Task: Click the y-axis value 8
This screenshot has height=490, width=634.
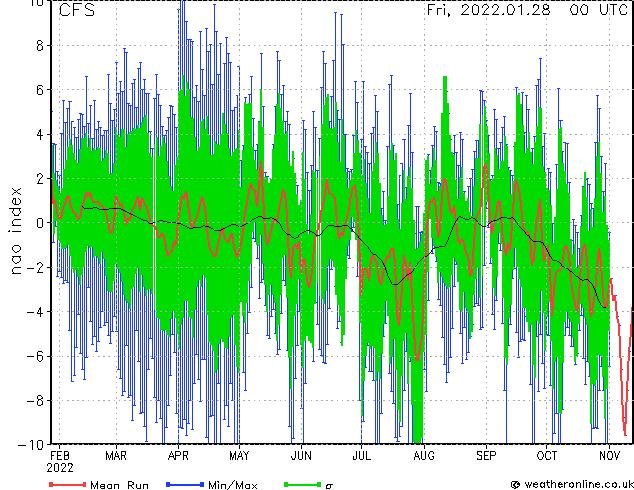Action: (x=40, y=46)
